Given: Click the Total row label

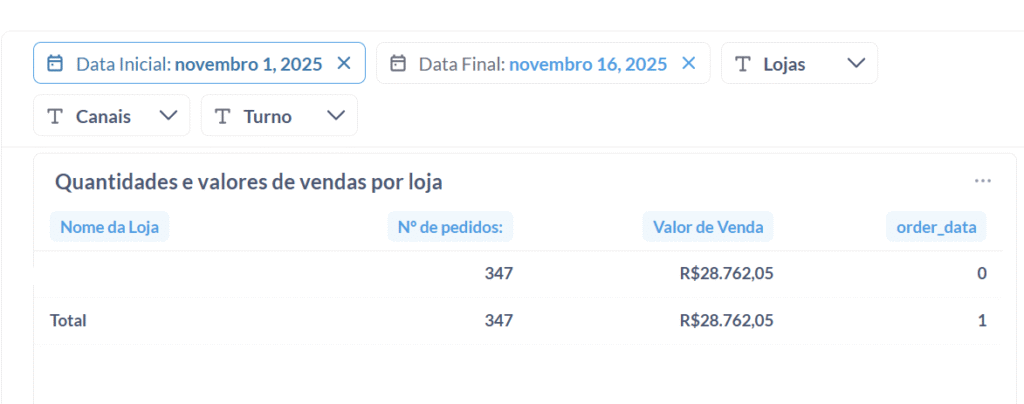Looking at the screenshot, I should [68, 321].
